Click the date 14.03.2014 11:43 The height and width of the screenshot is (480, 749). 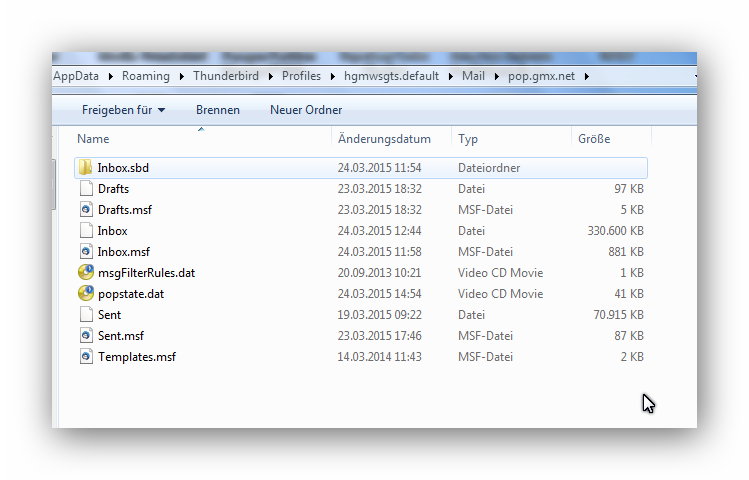(379, 357)
